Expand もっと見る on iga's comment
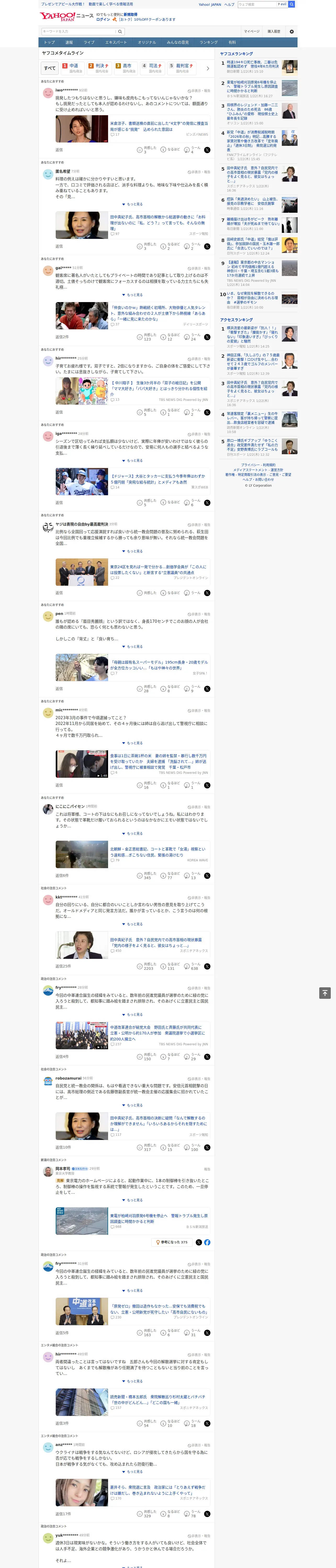This screenshot has width=336, height=1568. point(132,461)
